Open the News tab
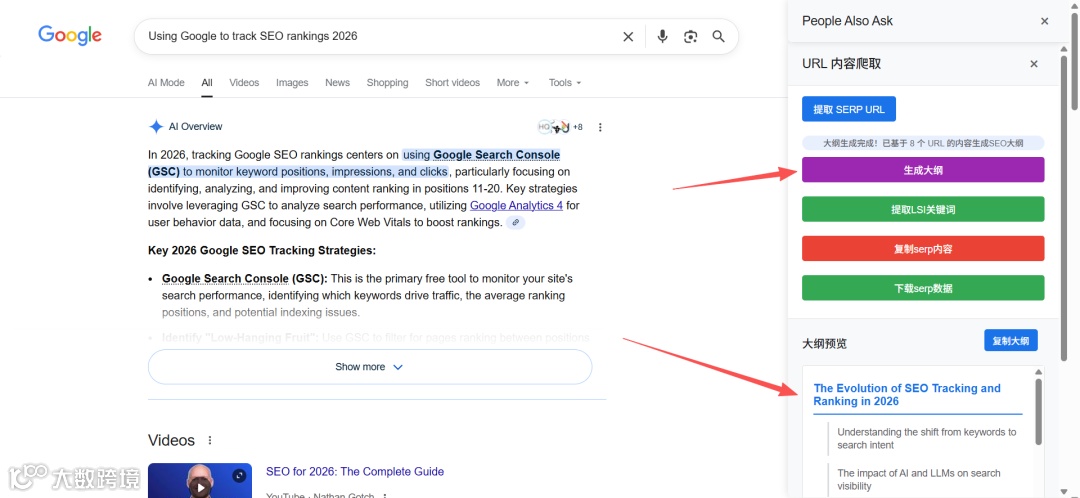1080x498 pixels. (x=338, y=83)
